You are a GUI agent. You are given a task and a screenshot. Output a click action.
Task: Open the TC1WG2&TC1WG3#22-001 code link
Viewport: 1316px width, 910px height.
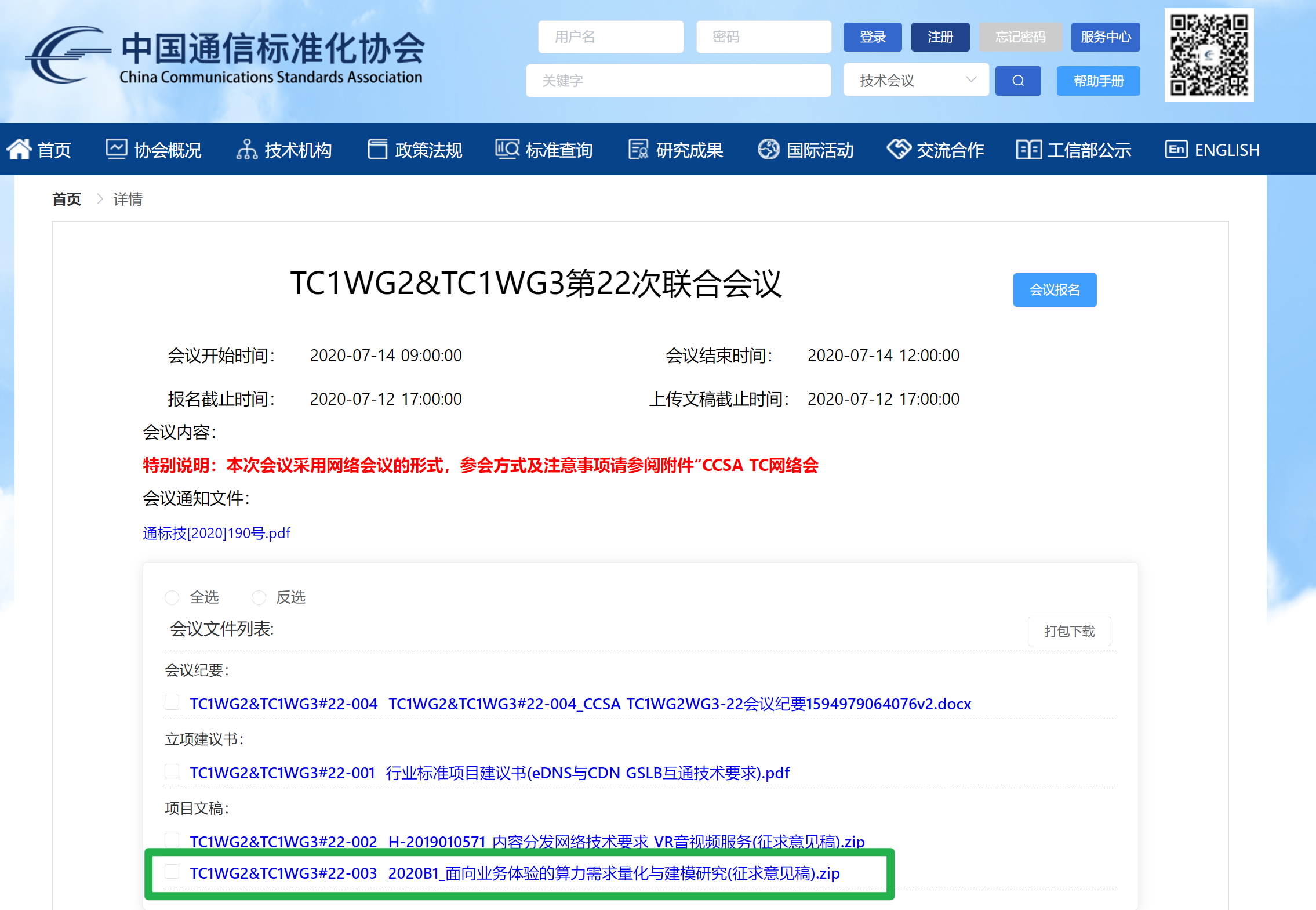[x=282, y=773]
